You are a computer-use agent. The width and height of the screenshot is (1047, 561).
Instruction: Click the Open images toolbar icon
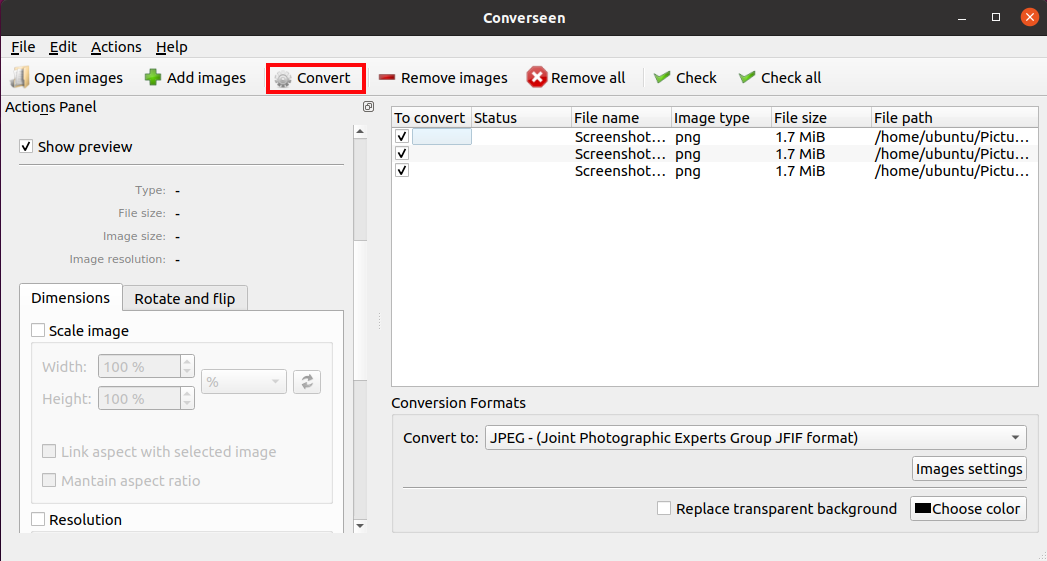[19, 77]
